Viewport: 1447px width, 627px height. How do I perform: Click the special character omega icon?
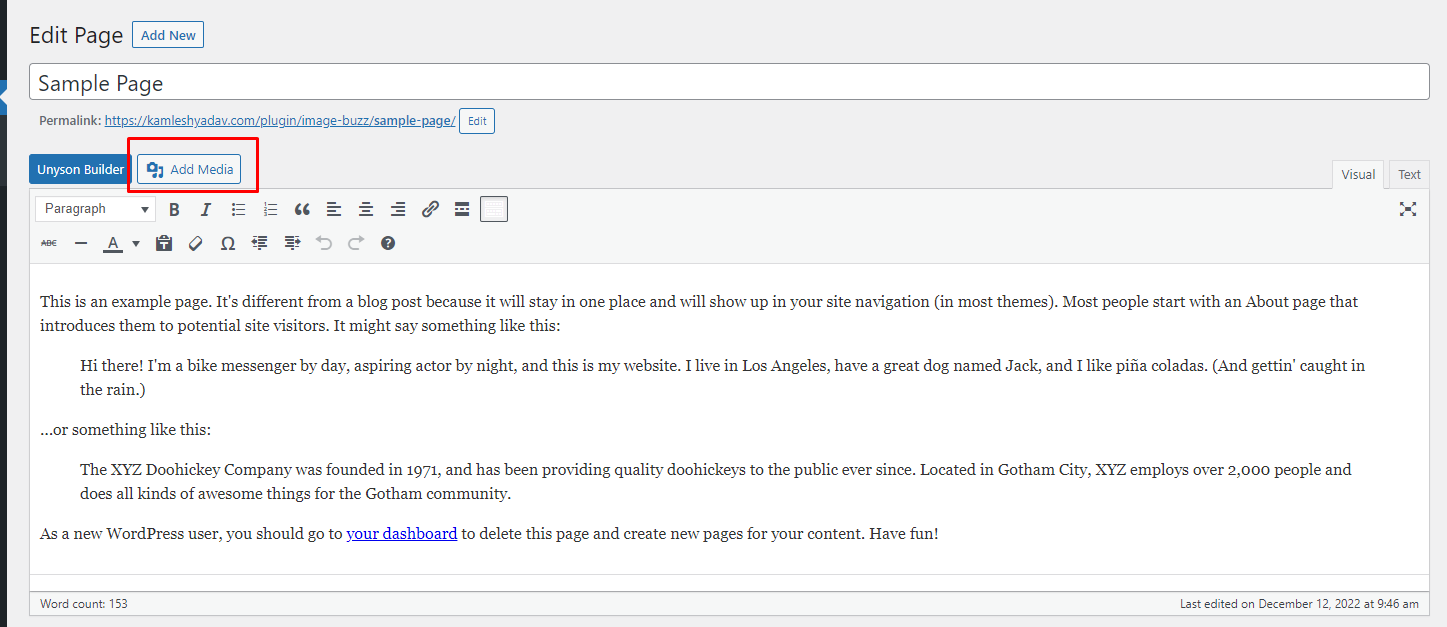tap(228, 243)
